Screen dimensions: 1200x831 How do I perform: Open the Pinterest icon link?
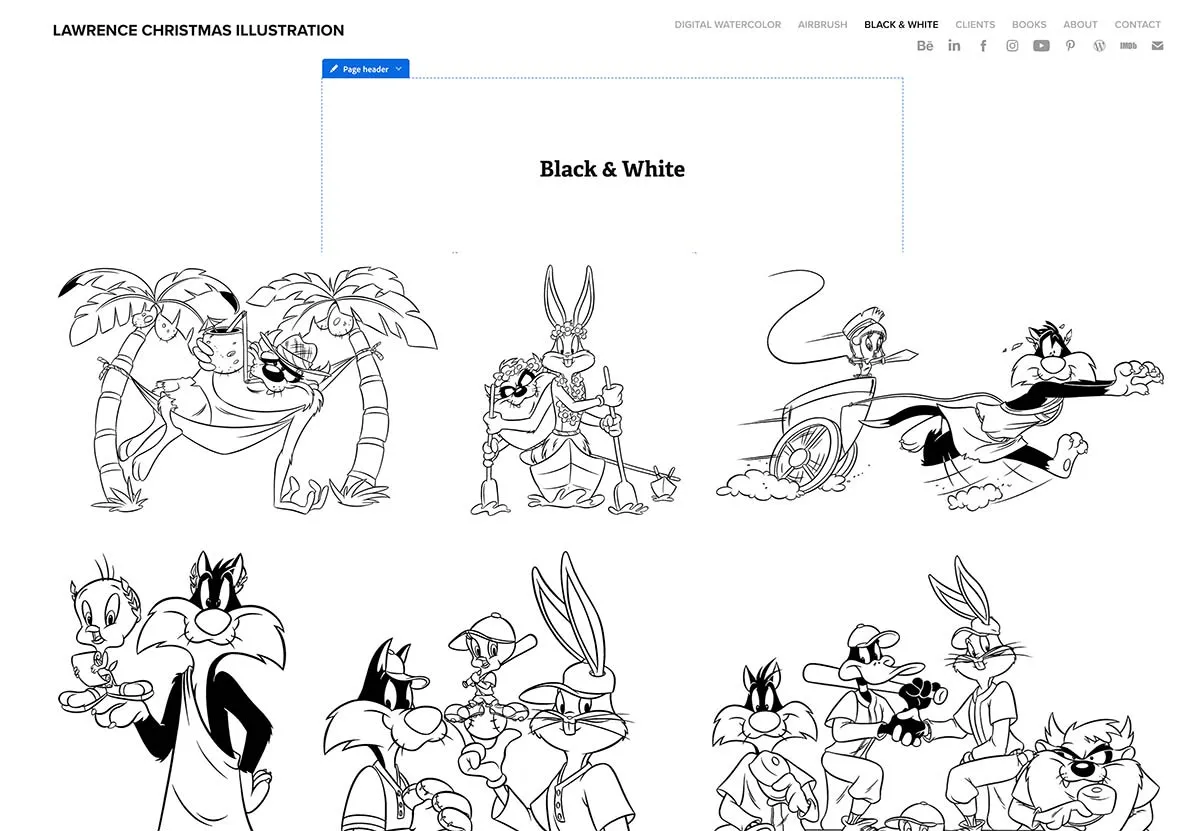pos(1070,46)
